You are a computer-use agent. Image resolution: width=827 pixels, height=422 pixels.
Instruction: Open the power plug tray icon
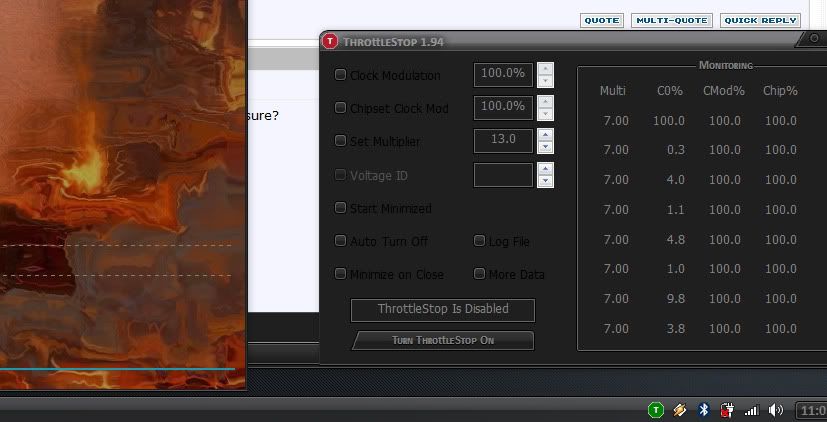[727, 410]
